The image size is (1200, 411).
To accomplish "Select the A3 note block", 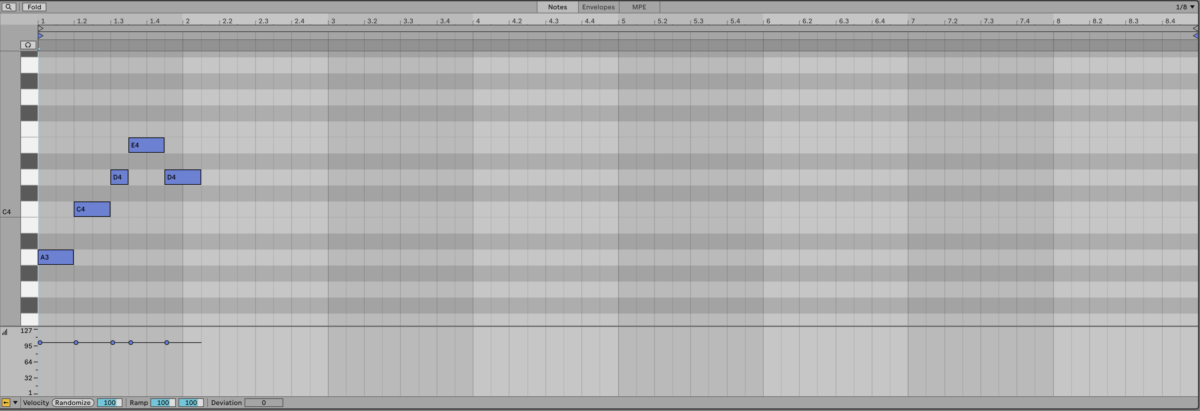I will [x=56, y=257].
